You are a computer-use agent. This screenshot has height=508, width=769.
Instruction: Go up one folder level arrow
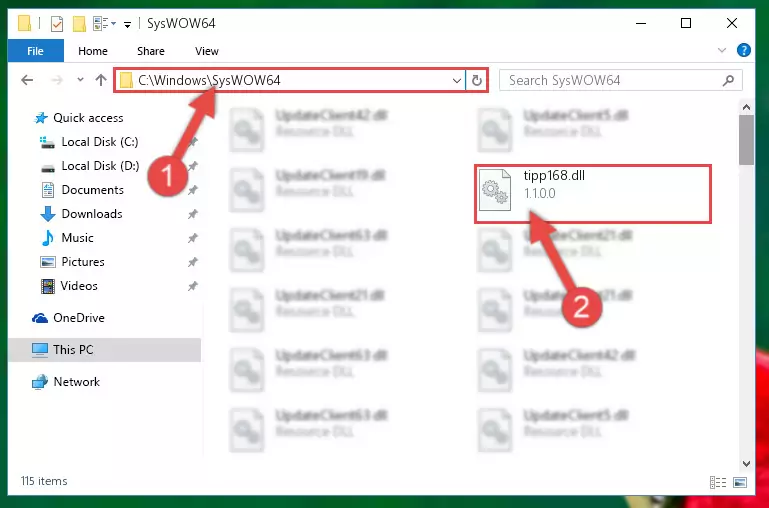[101, 80]
